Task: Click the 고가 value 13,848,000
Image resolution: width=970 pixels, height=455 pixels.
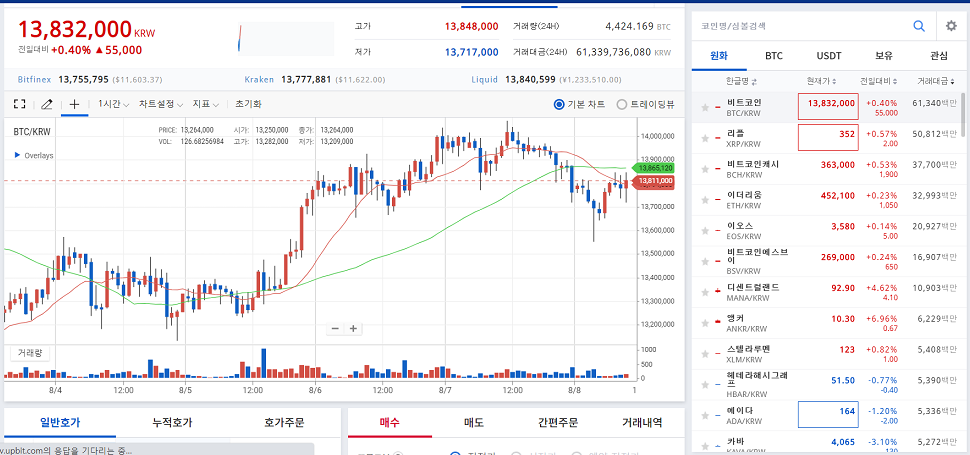Action: [x=471, y=27]
